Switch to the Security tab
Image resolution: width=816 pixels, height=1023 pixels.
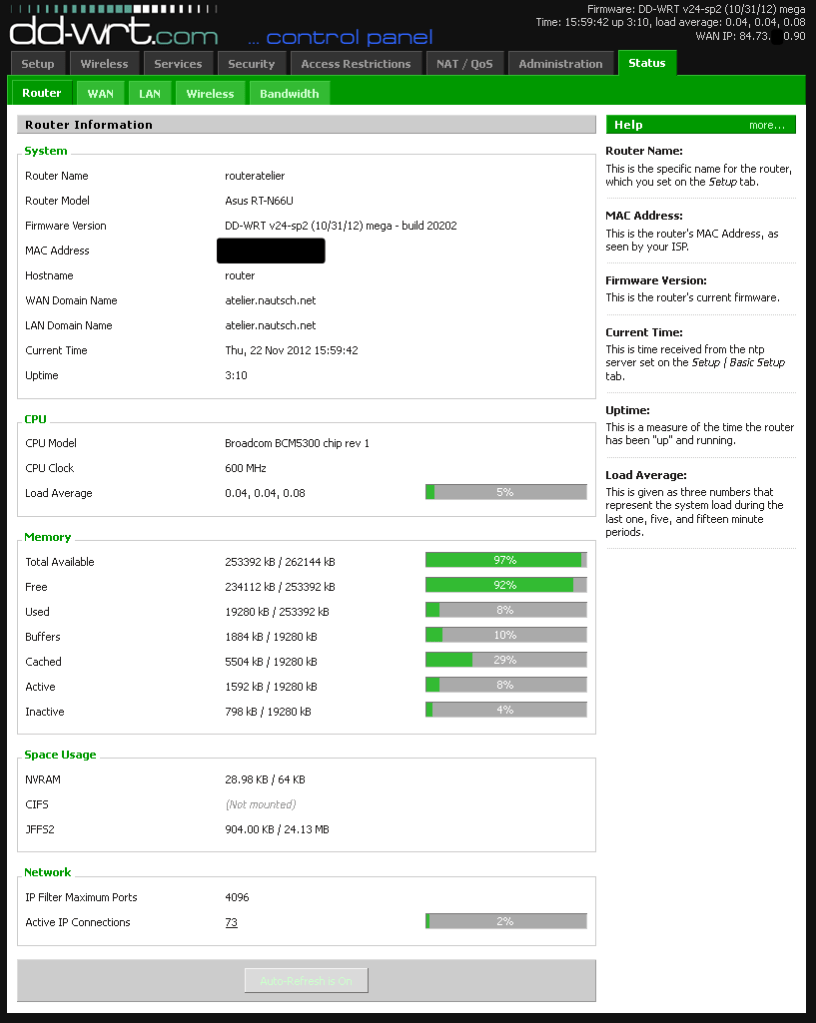click(x=251, y=62)
